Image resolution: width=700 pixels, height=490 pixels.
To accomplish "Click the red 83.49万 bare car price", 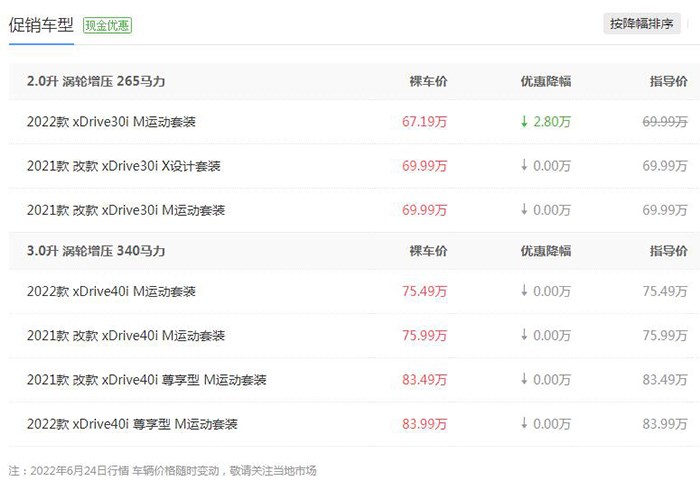I will [424, 379].
